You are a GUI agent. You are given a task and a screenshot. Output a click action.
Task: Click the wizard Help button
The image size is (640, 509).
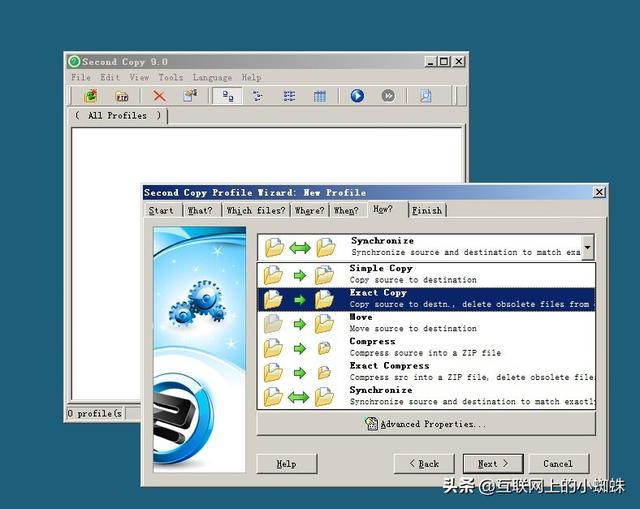pyautogui.click(x=287, y=464)
